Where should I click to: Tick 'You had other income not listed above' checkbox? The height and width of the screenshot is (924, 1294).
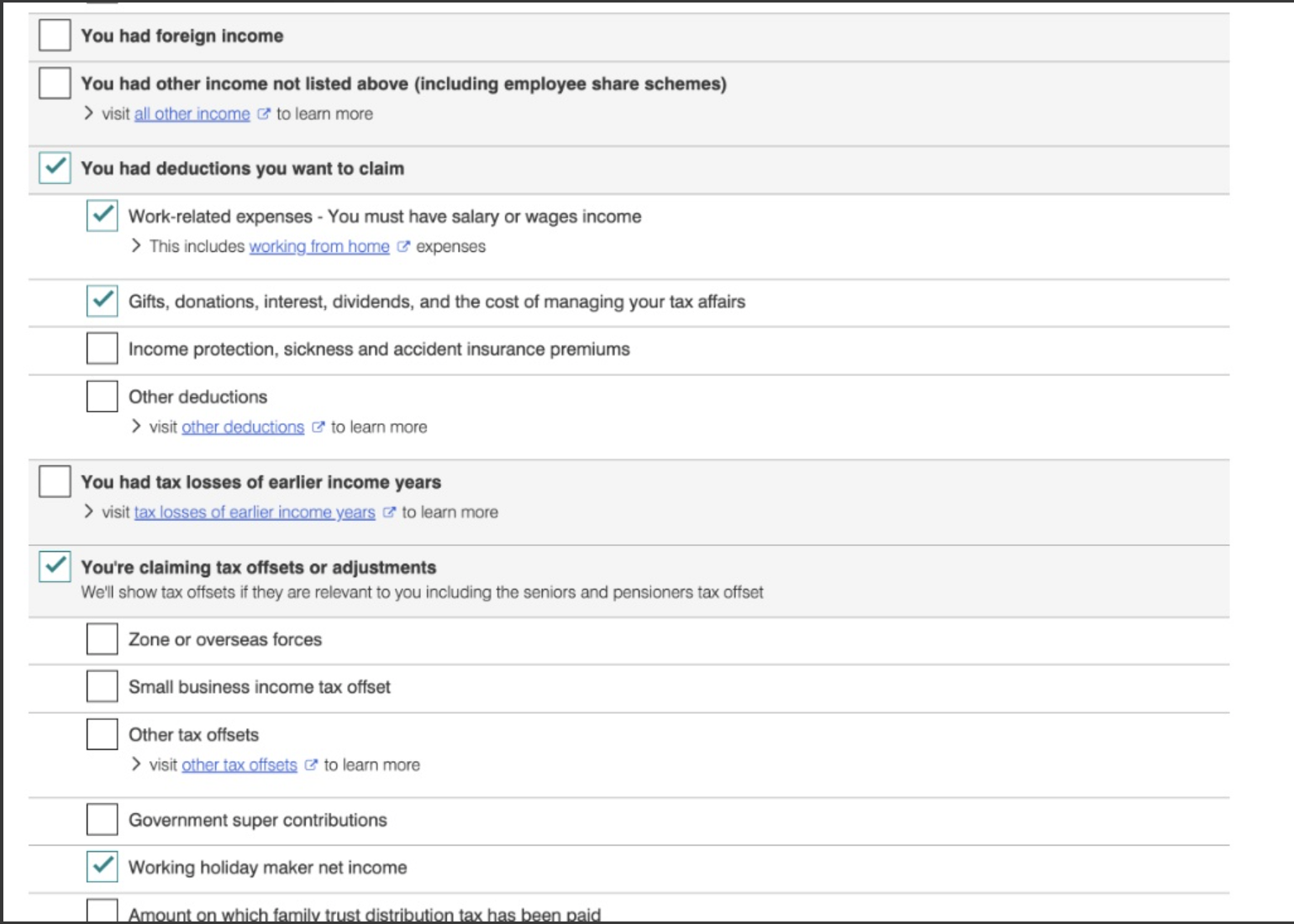point(55,83)
